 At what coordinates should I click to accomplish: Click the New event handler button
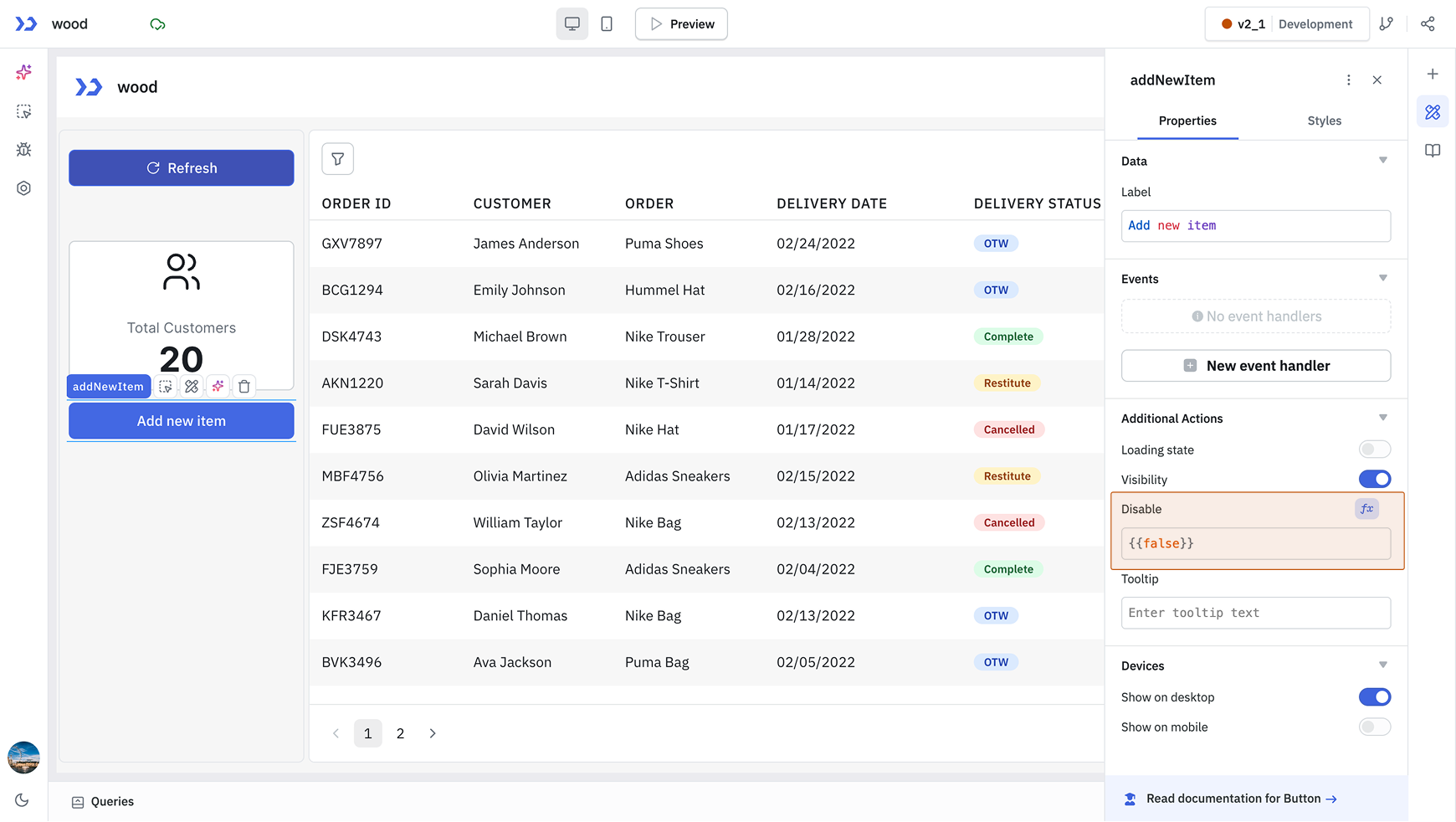tap(1255, 366)
